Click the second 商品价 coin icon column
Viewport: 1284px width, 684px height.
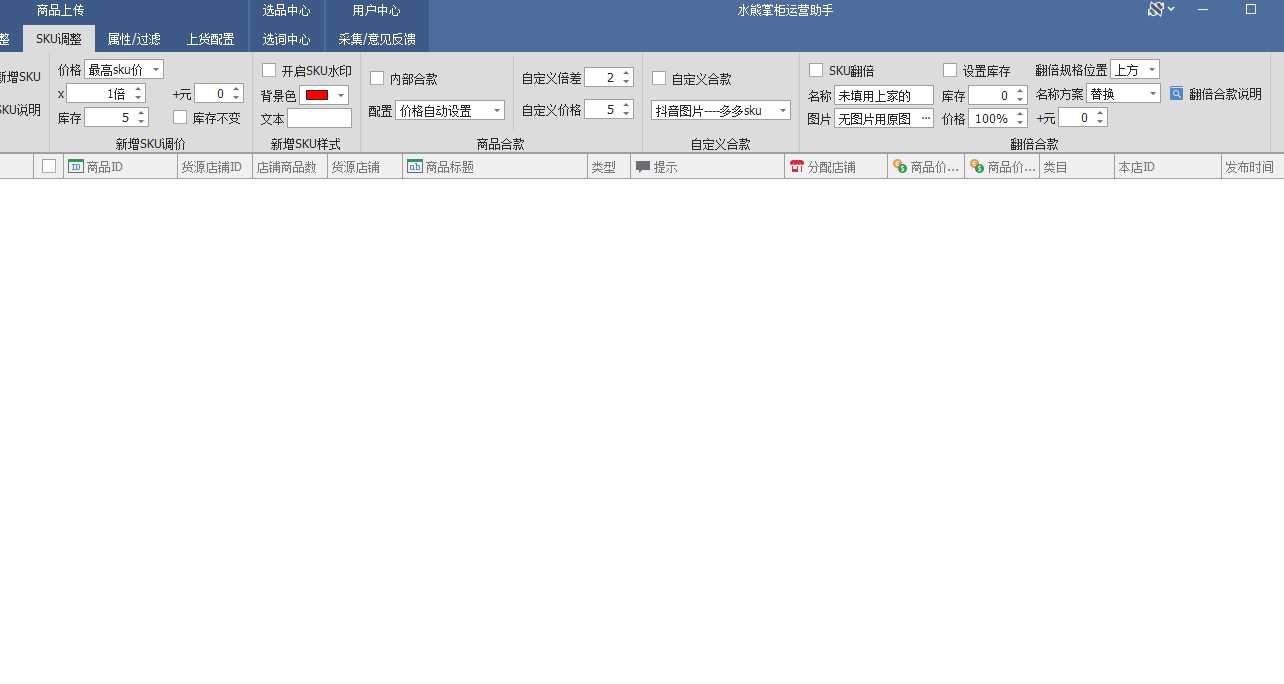[x=976, y=167]
